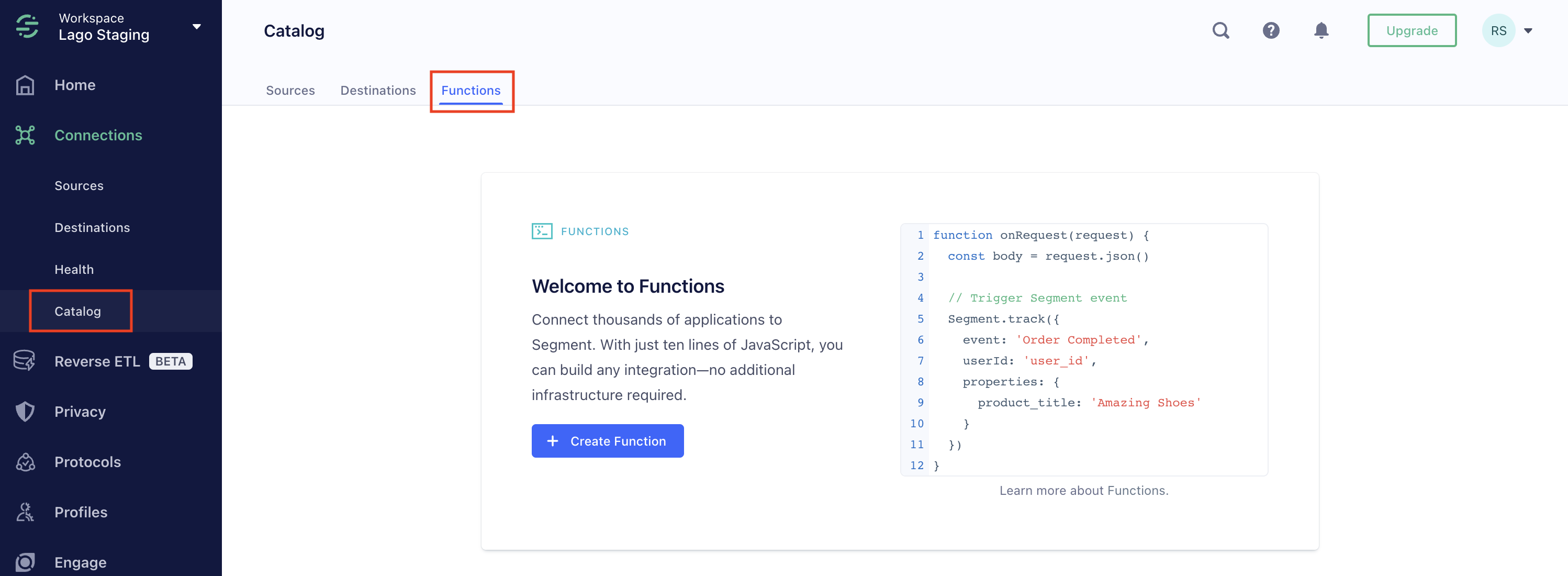Open Profiles section
This screenshot has height=576, width=1568.
point(81,512)
